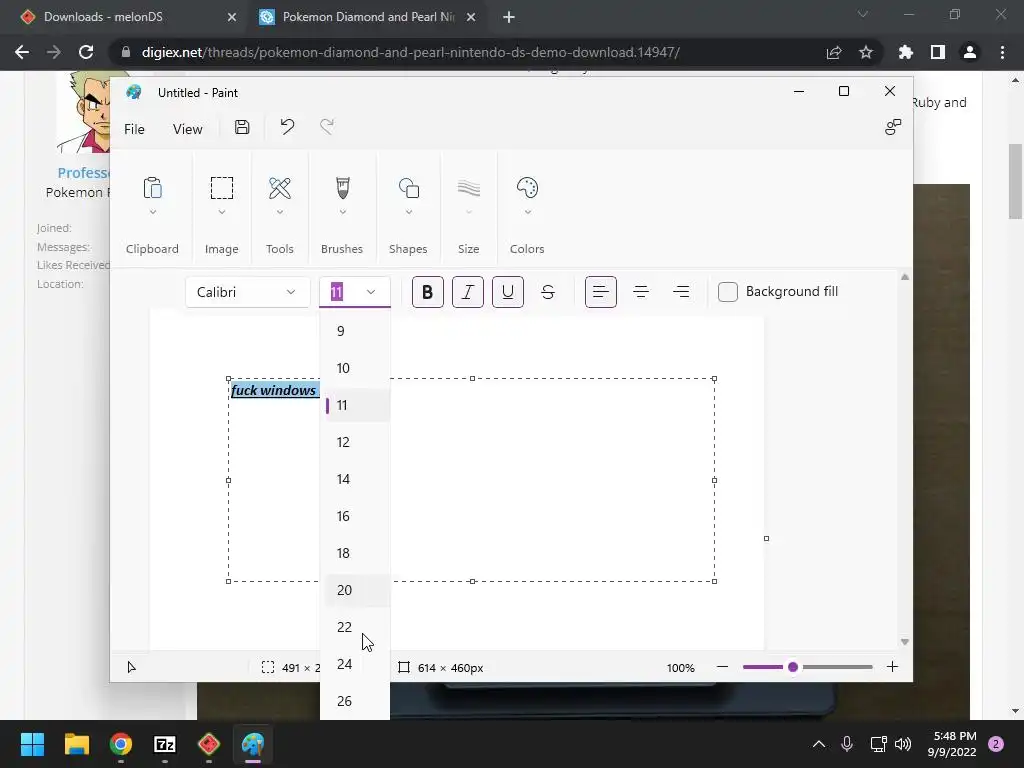1024x768 pixels.
Task: Choose font size 12 from list
Action: (x=355, y=442)
